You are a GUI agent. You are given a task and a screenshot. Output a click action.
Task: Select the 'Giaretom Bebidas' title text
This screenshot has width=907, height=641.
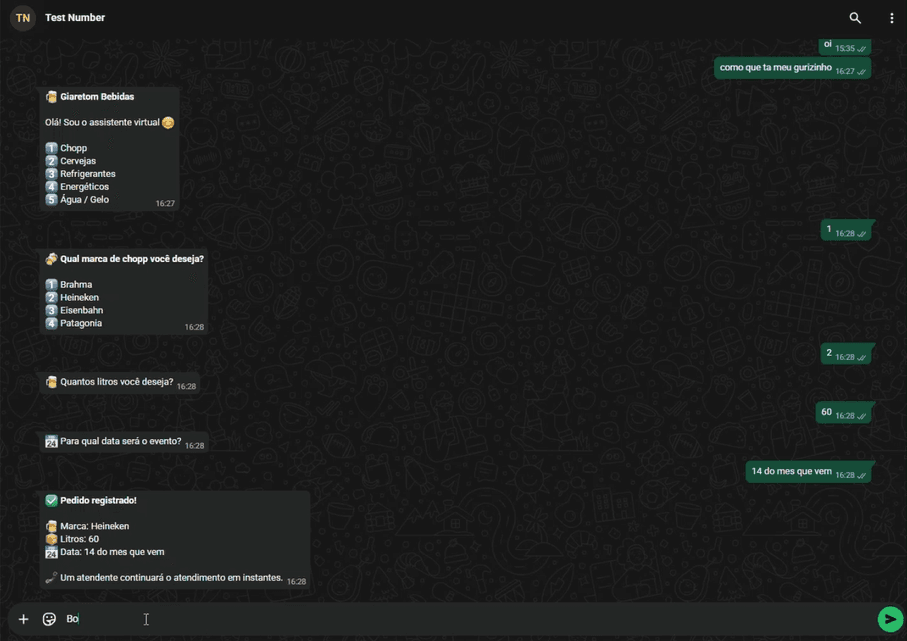point(97,97)
